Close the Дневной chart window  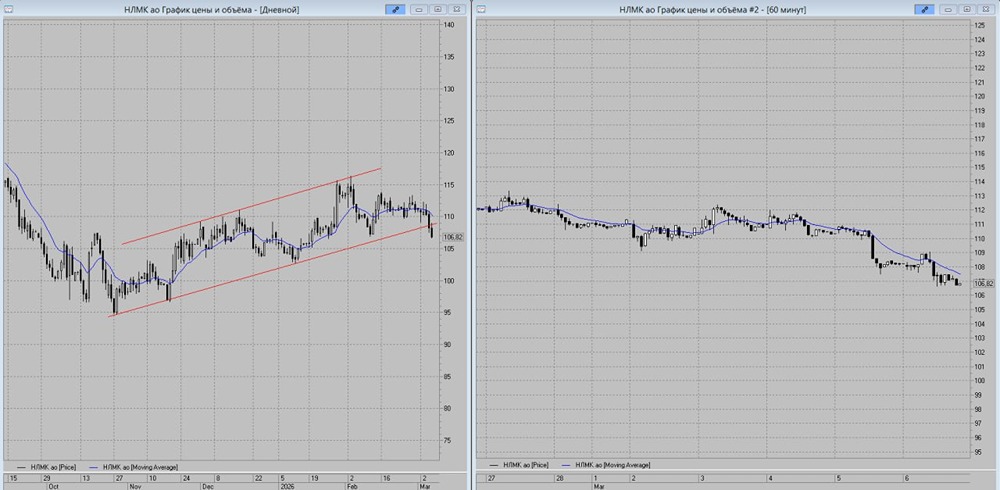coord(457,10)
